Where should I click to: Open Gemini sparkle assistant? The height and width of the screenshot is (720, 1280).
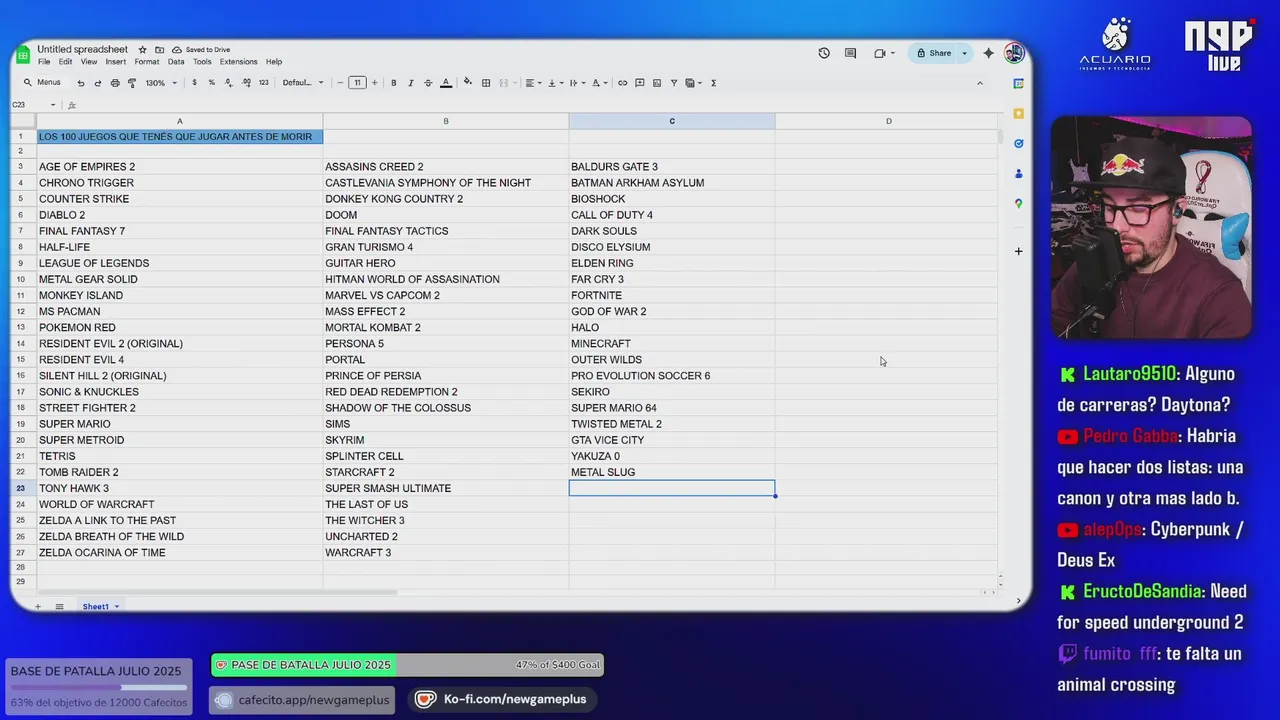(x=989, y=53)
